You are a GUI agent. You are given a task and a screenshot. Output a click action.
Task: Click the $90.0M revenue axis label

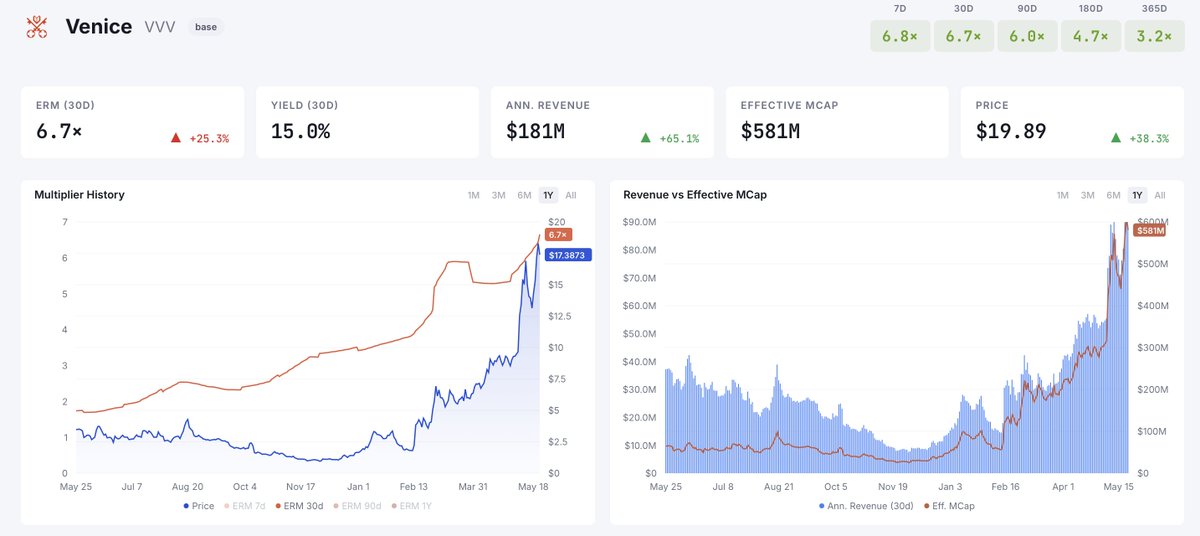pyautogui.click(x=639, y=222)
